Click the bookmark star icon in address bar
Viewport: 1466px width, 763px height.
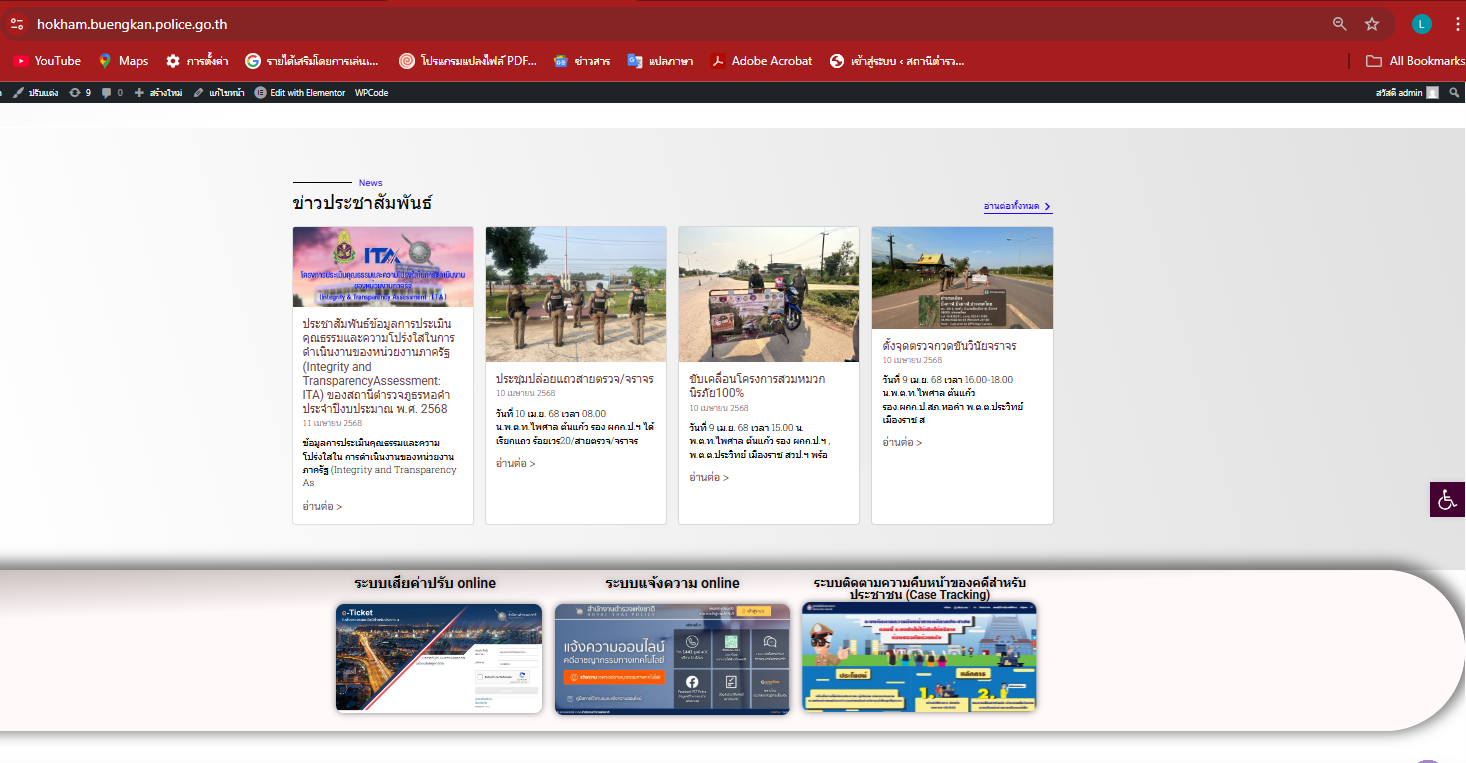pyautogui.click(x=1372, y=24)
